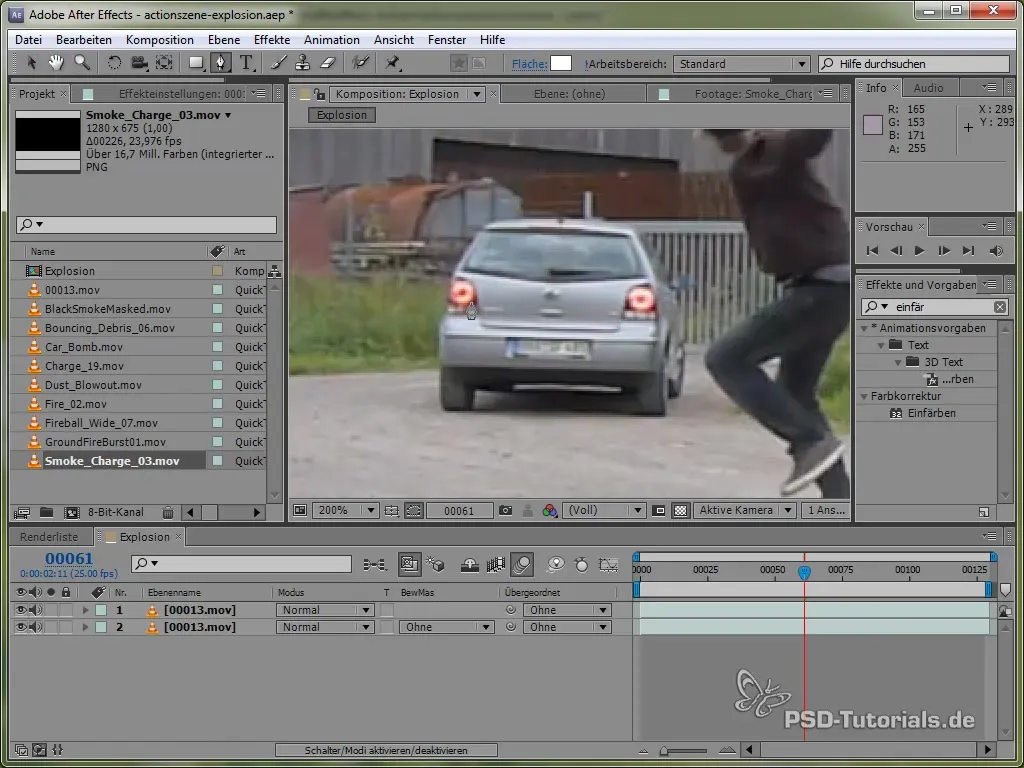The image size is (1024, 768).
Task: Select the Clone Stamp tool
Action: point(302,63)
